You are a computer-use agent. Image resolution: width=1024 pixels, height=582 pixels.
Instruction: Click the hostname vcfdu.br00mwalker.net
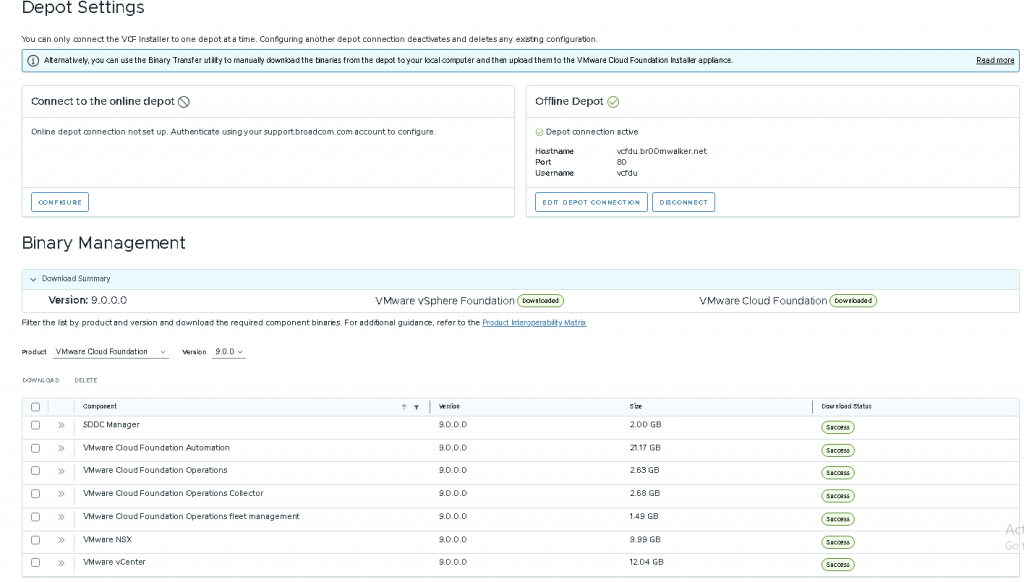pyautogui.click(x=662, y=152)
